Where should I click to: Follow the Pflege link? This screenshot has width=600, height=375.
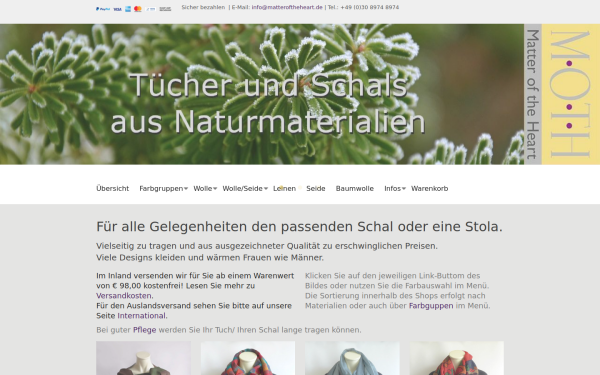(x=144, y=330)
